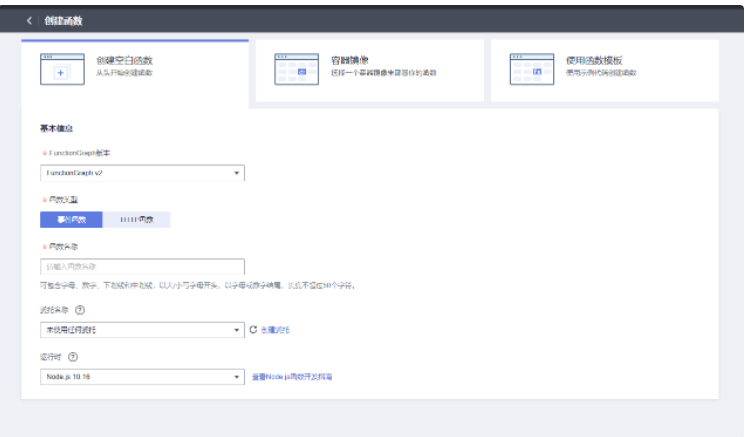The image size is (745, 437).
Task: Choose the 事件函数 function type
Action: pyautogui.click(x=71, y=219)
